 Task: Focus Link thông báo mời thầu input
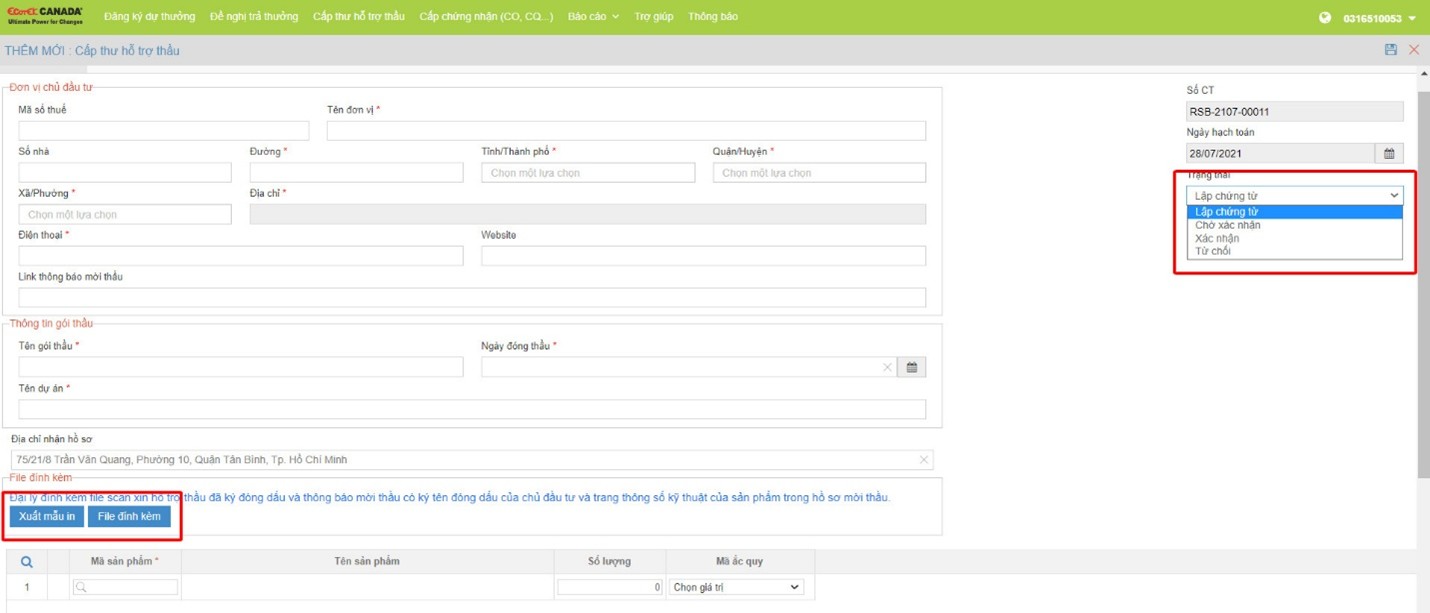(x=472, y=298)
